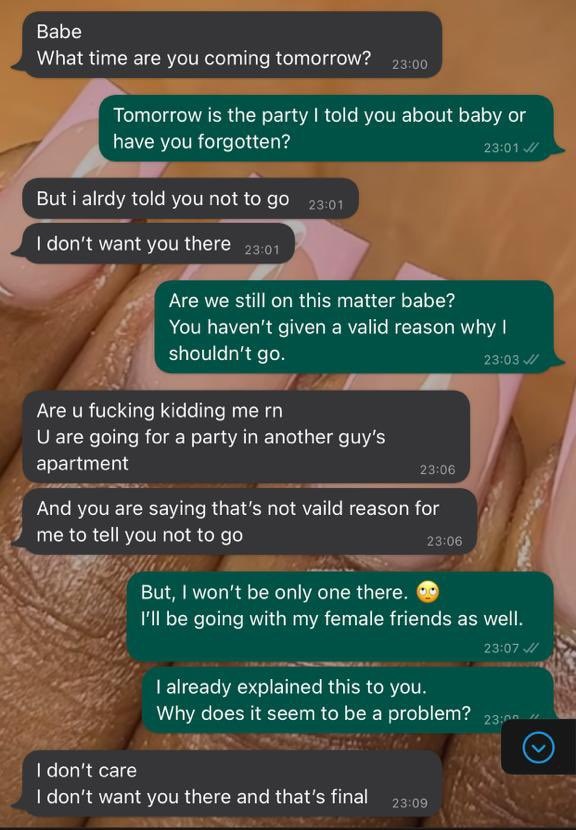This screenshot has height=830, width=576.
Task: Tap the scroll-to-bottom chevron button
Action: click(x=538, y=747)
